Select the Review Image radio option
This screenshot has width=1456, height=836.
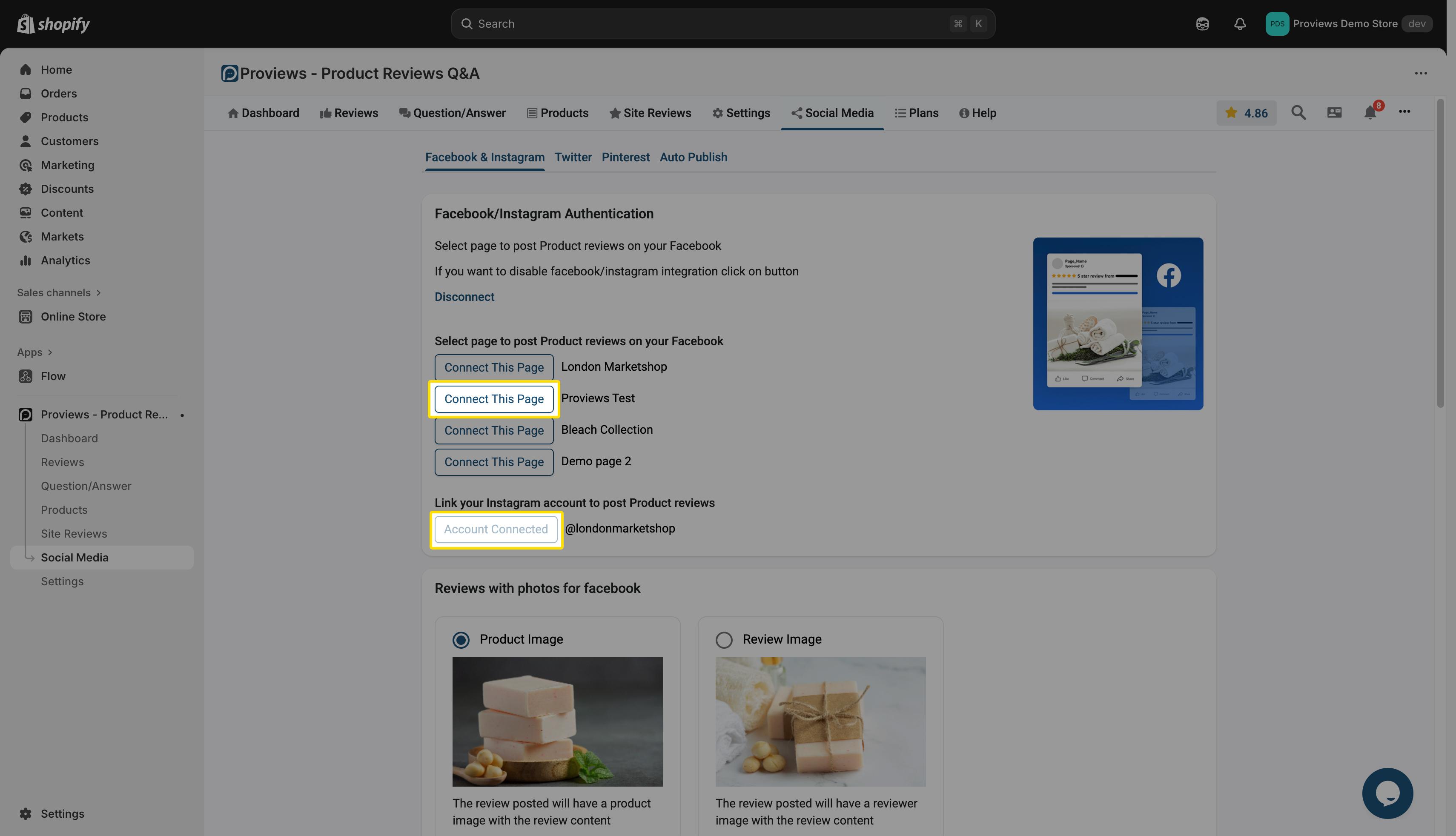point(724,640)
